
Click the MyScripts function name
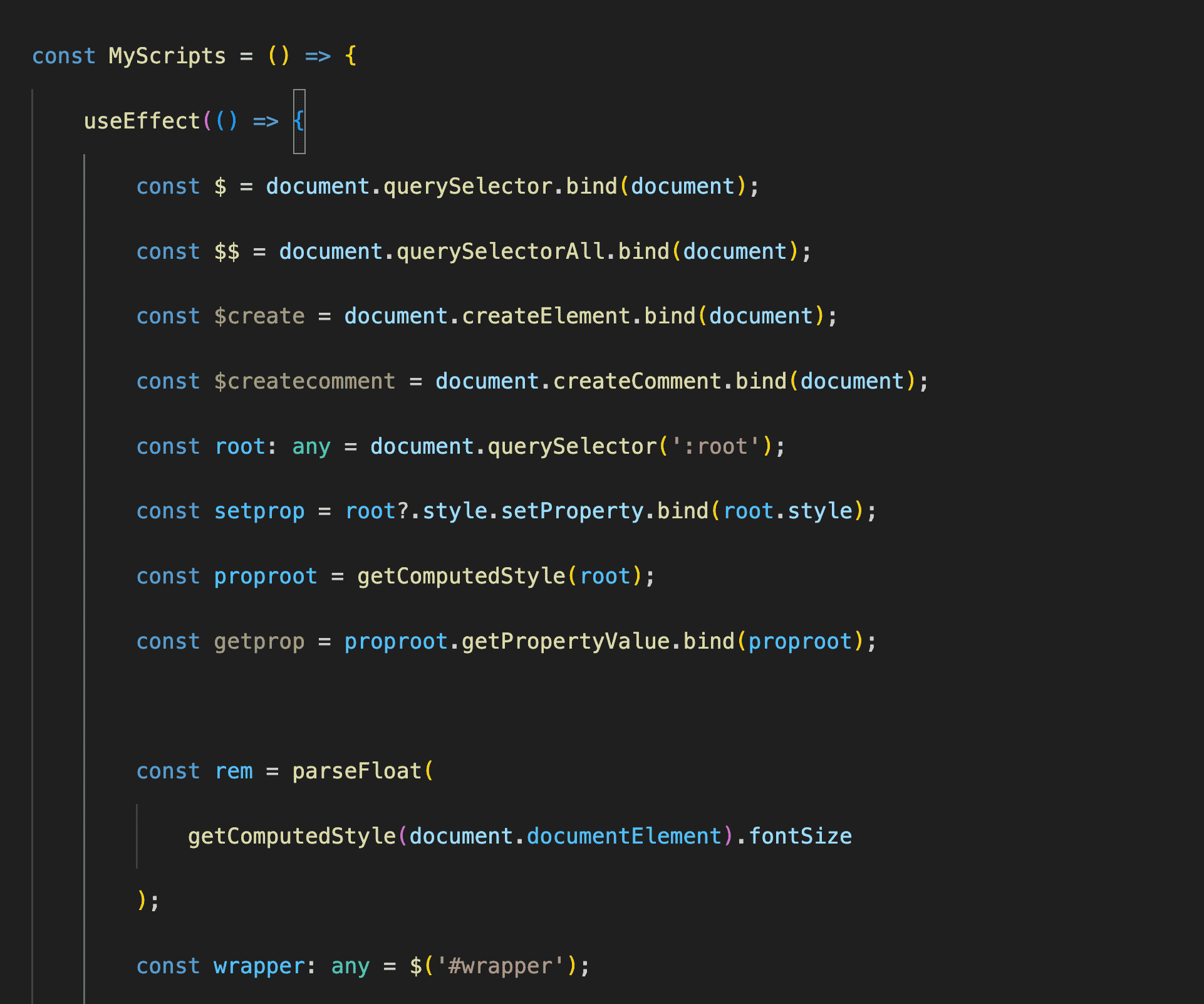pos(167,56)
